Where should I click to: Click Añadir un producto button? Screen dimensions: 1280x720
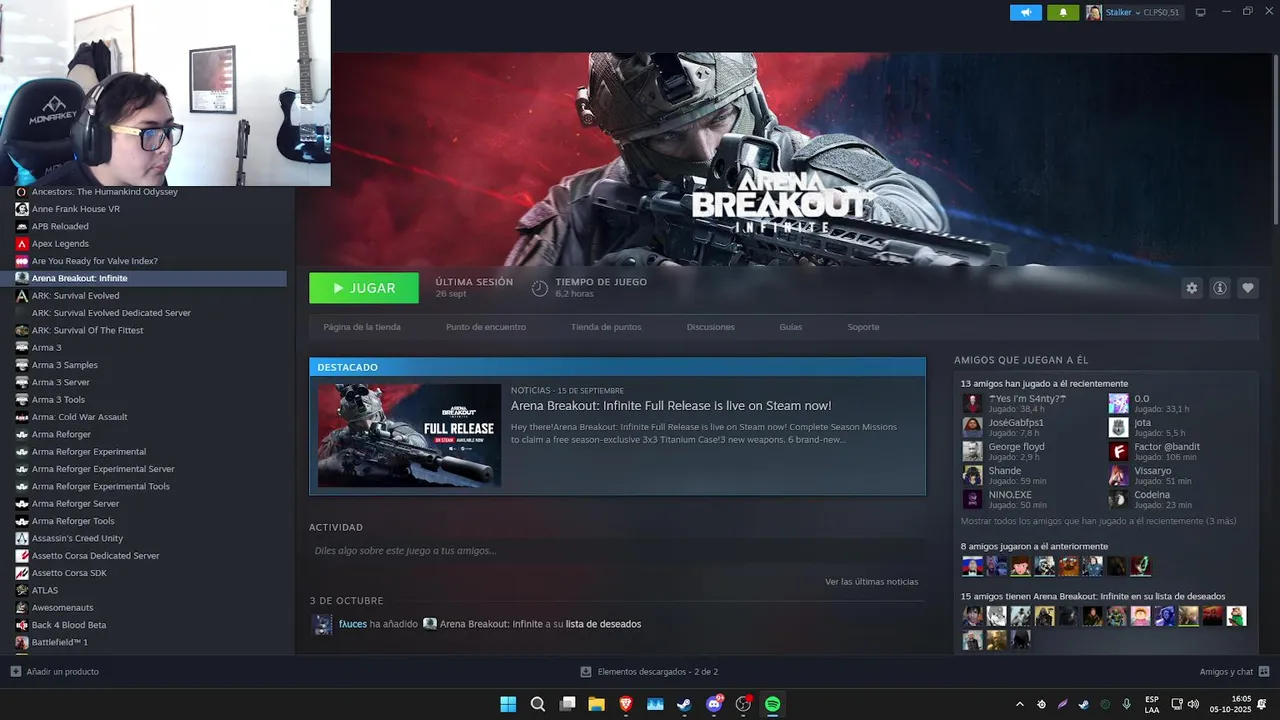point(54,671)
